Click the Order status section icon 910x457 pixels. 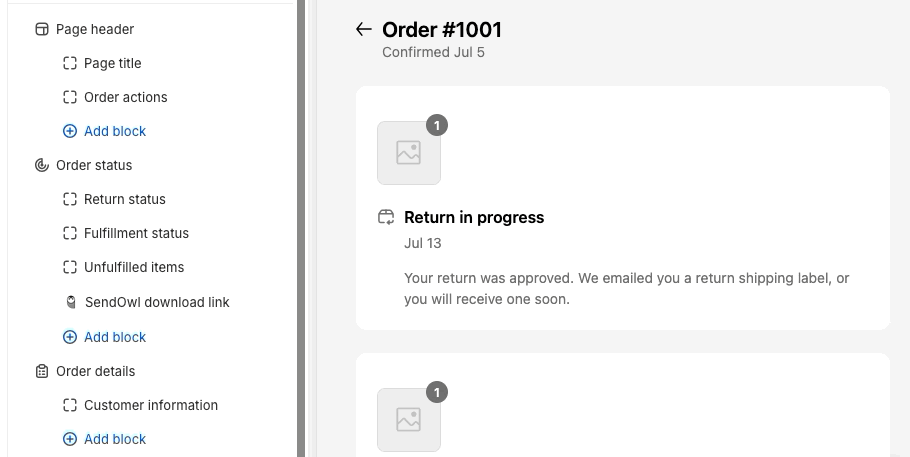tap(42, 165)
